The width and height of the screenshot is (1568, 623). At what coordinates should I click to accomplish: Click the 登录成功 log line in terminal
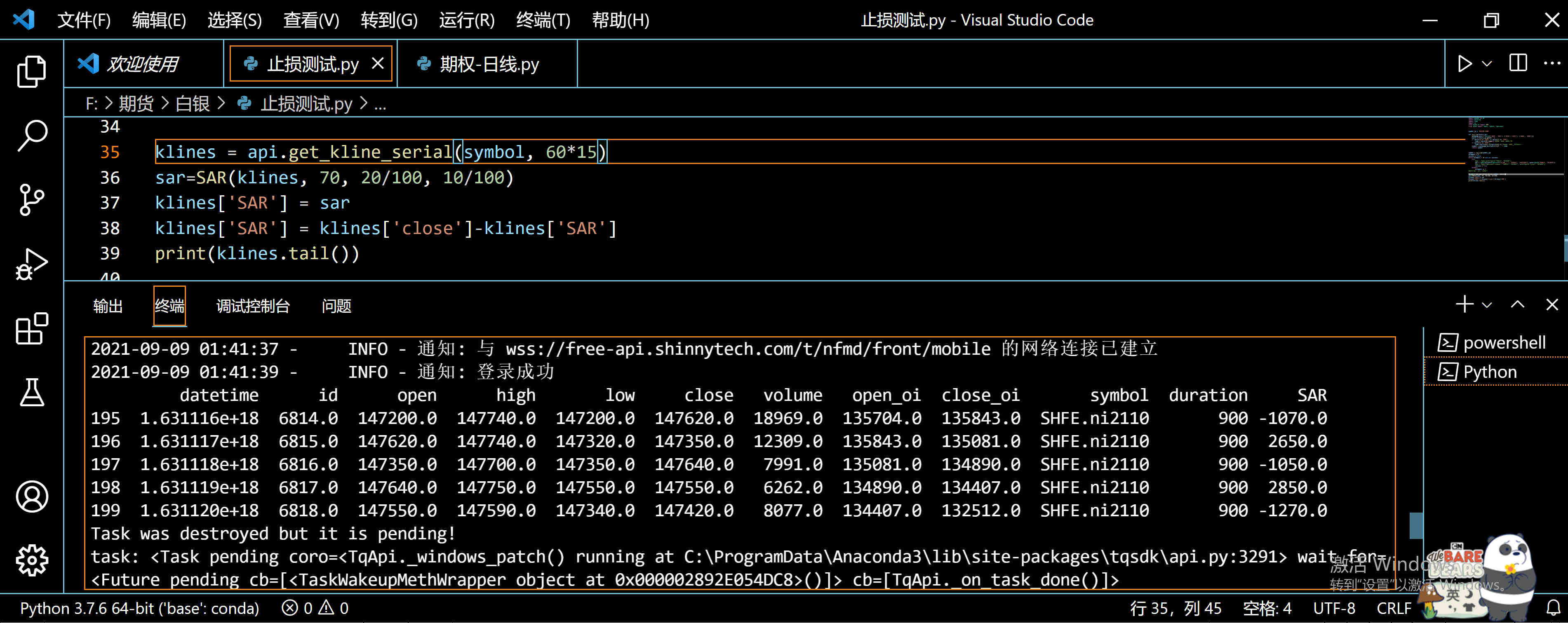tap(322, 372)
